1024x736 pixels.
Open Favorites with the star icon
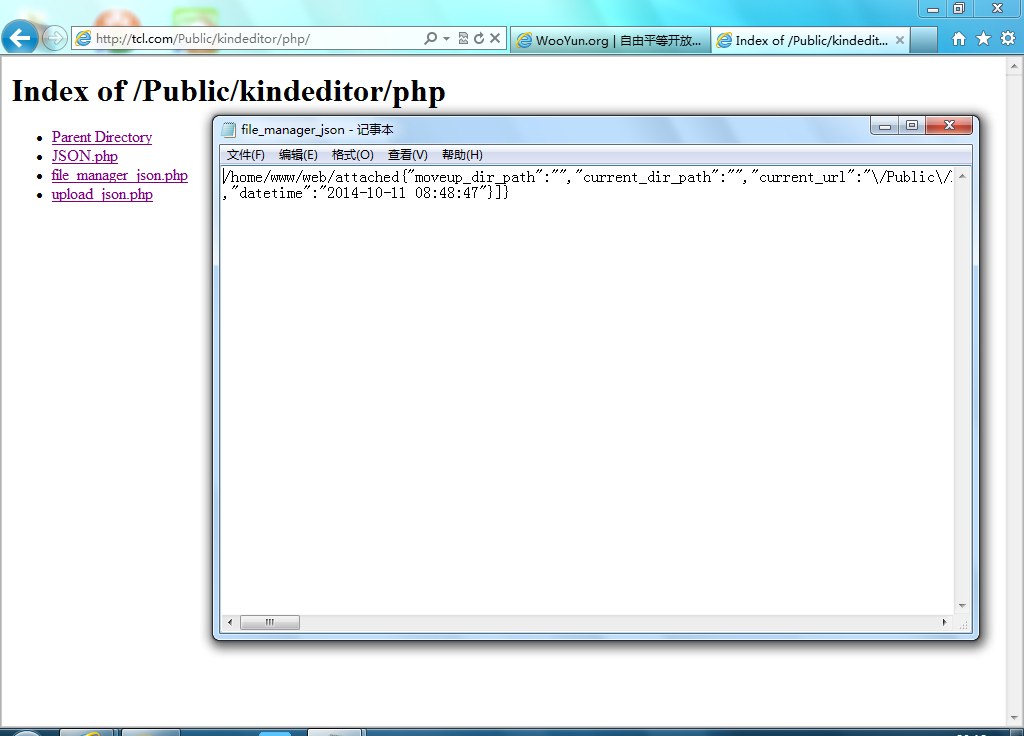click(x=984, y=39)
